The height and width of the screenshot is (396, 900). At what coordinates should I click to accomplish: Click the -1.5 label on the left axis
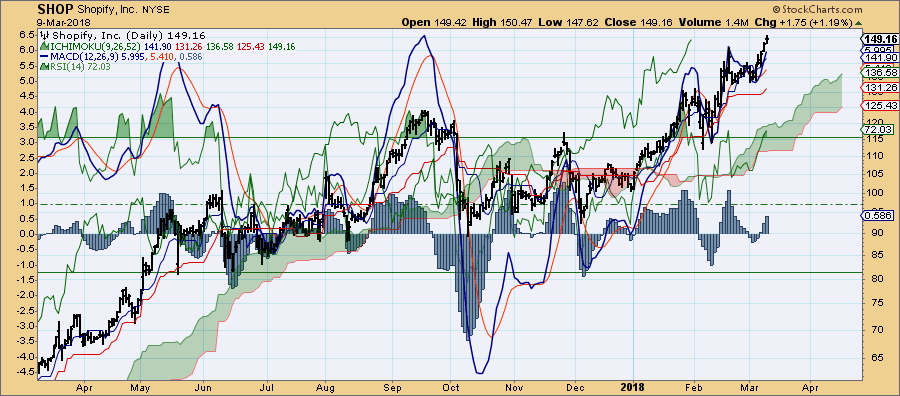pyautogui.click(x=26, y=279)
